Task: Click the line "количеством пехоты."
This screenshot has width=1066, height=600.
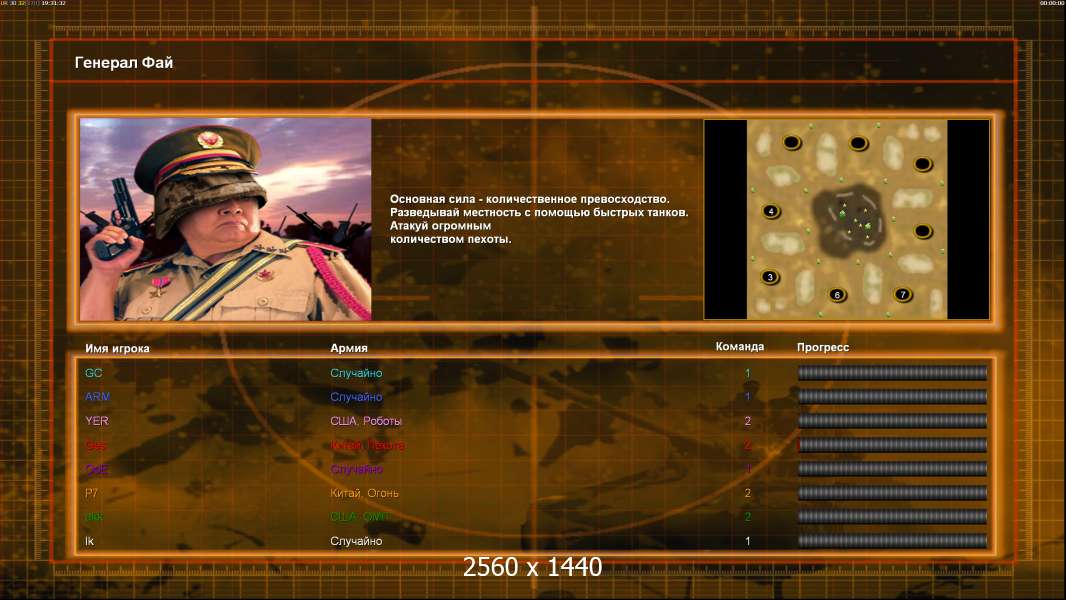Action: pyautogui.click(x=450, y=239)
